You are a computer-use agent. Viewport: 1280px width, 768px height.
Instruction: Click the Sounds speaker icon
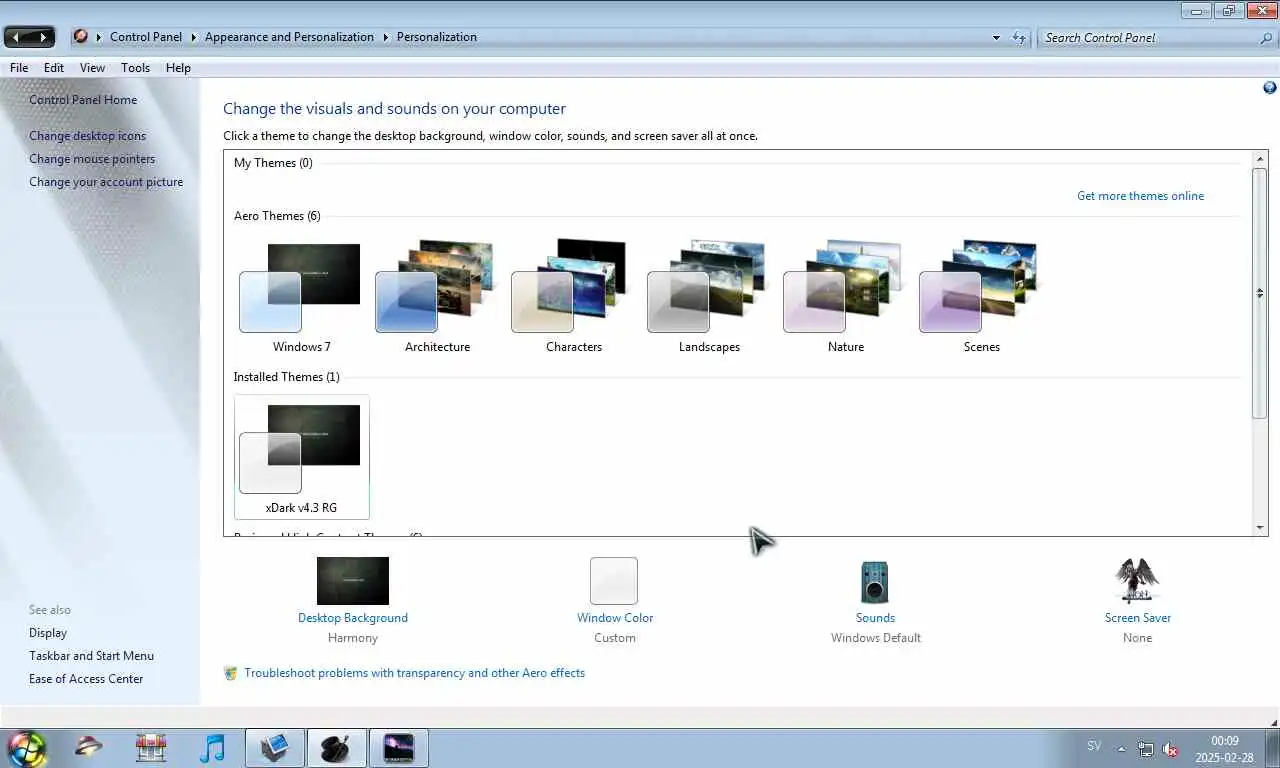875,582
